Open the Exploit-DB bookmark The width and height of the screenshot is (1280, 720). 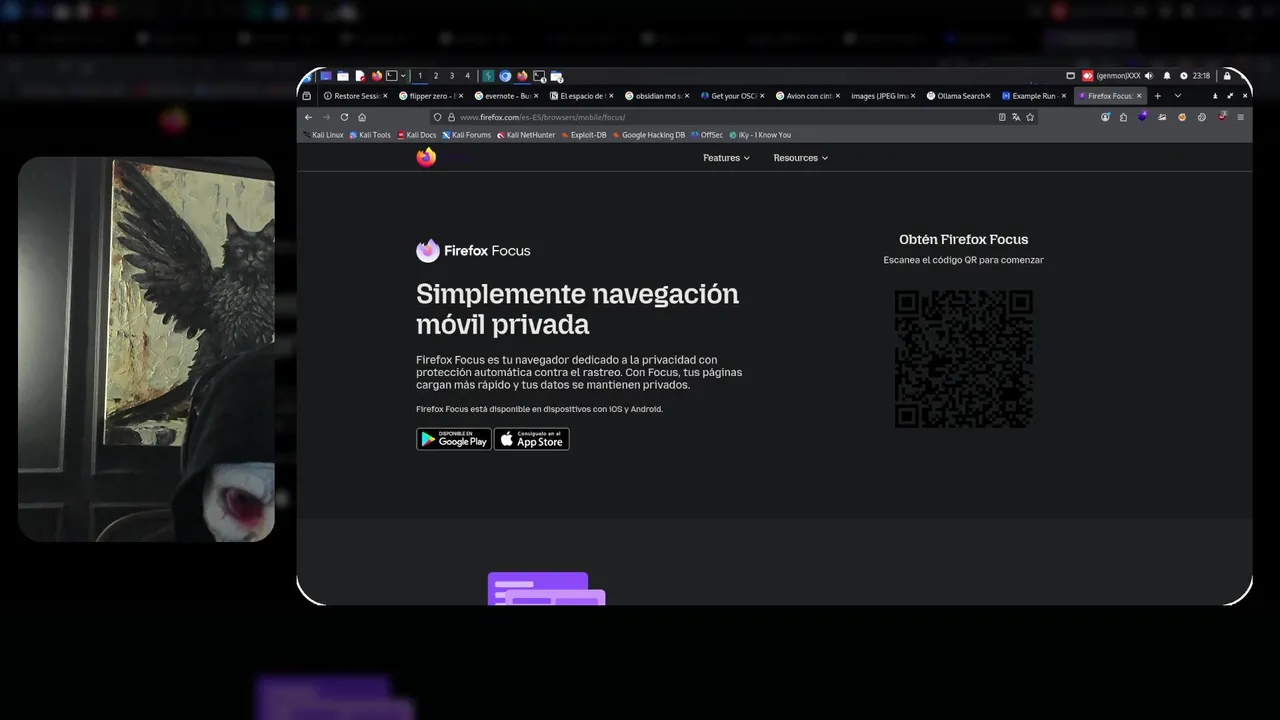coord(584,135)
